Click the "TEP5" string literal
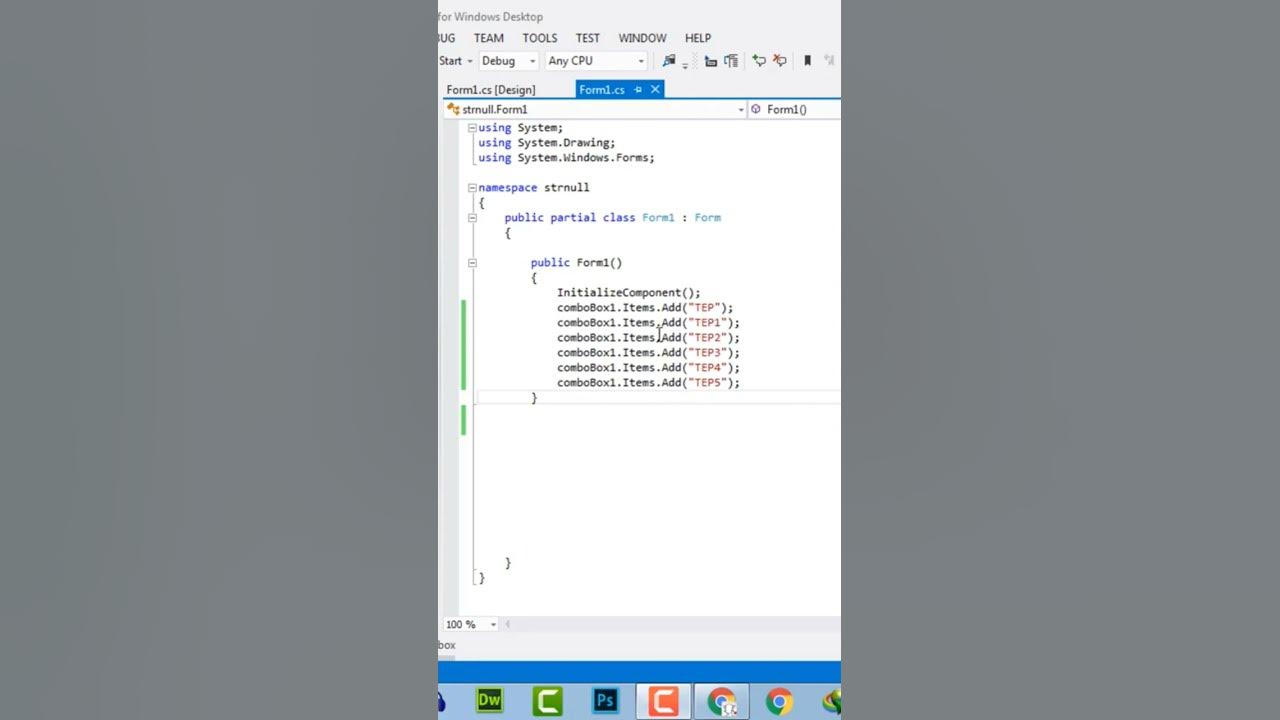 click(x=707, y=383)
